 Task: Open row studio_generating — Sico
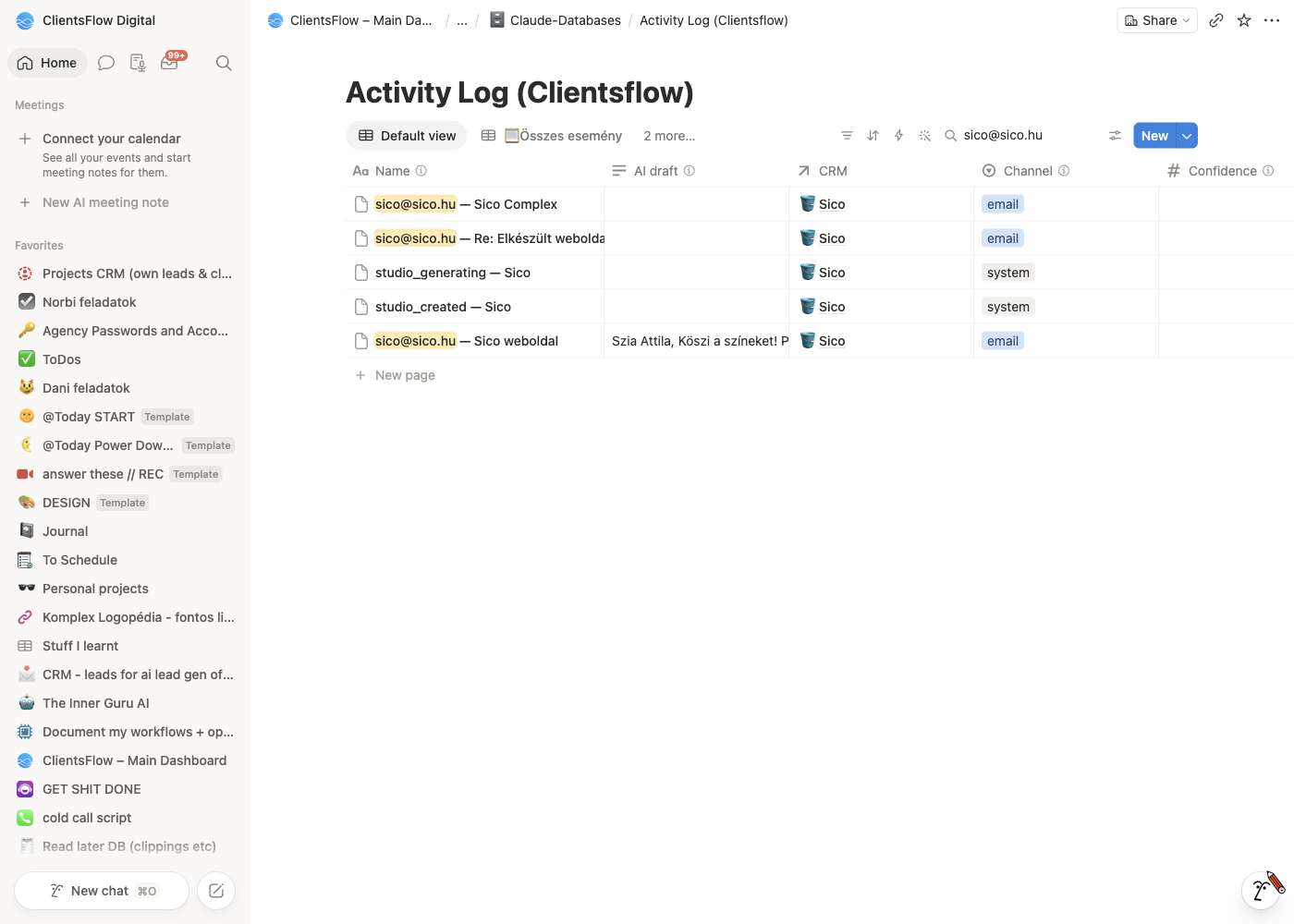pyautogui.click(x=453, y=273)
